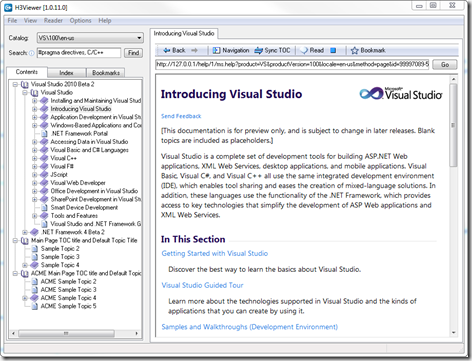472x361 pixels.
Task: Select Visual Web Developer tree item
Action: (78, 183)
